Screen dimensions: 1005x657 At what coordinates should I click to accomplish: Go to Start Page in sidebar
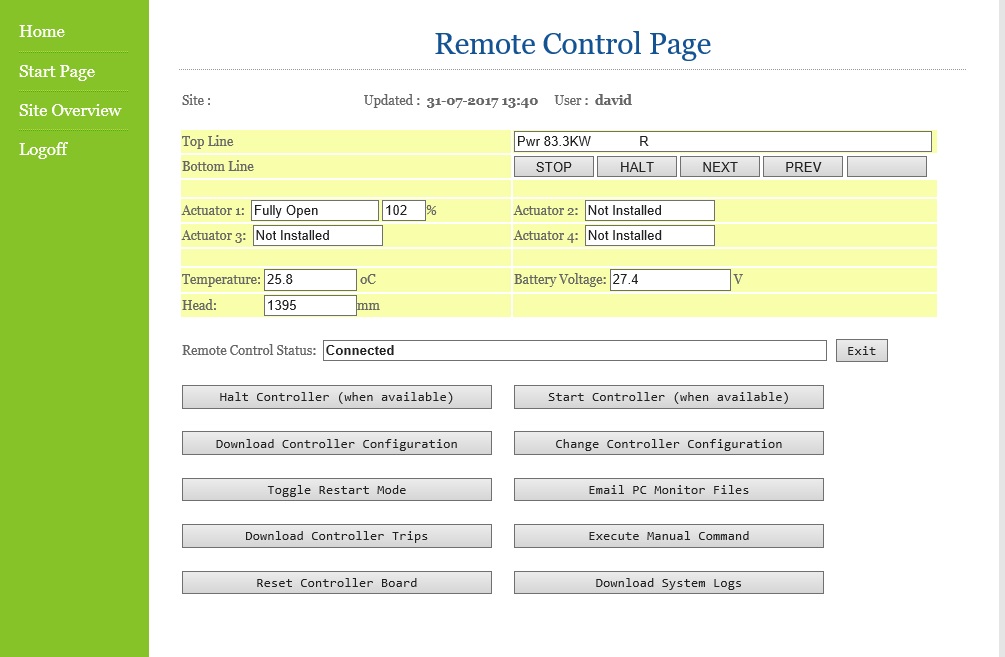[57, 71]
